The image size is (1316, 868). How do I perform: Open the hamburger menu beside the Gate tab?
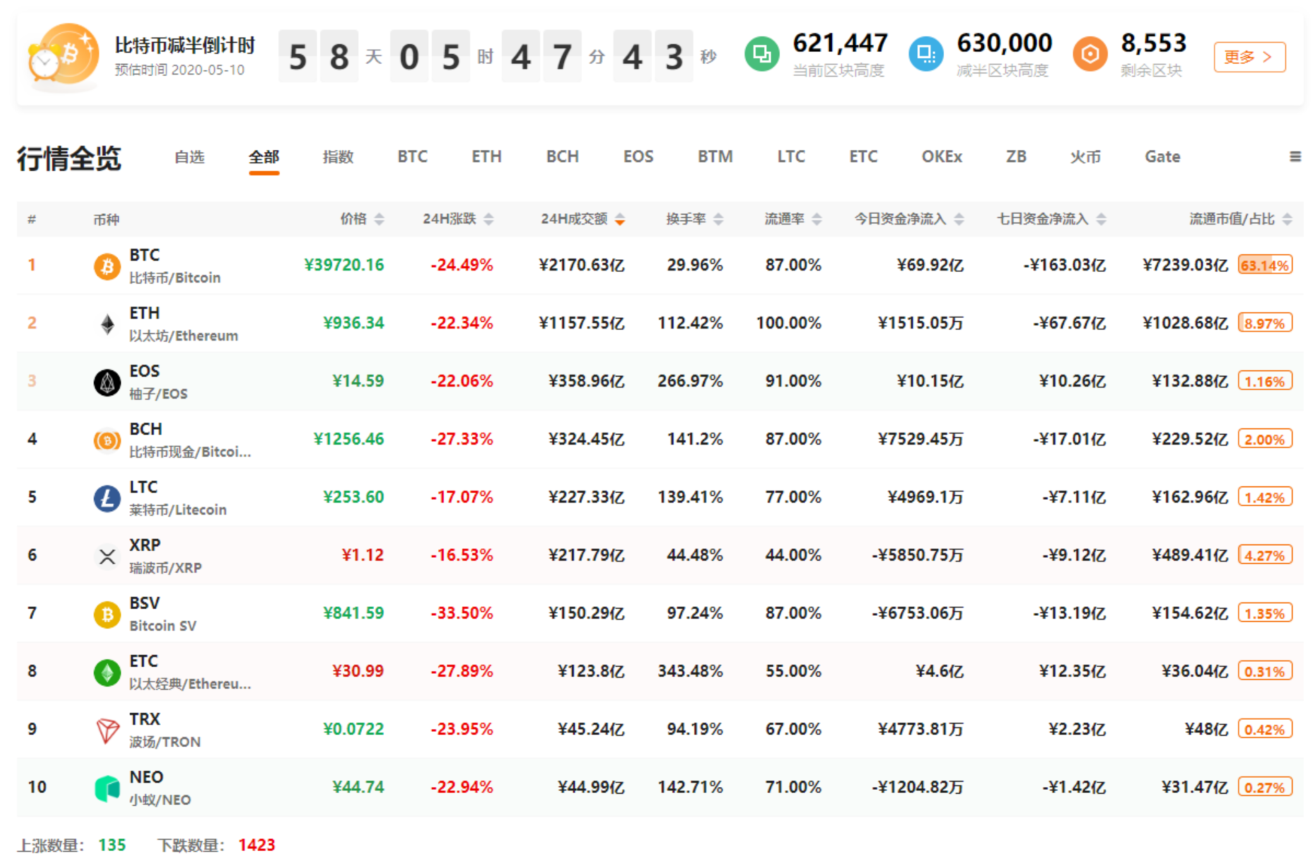(x=1295, y=157)
